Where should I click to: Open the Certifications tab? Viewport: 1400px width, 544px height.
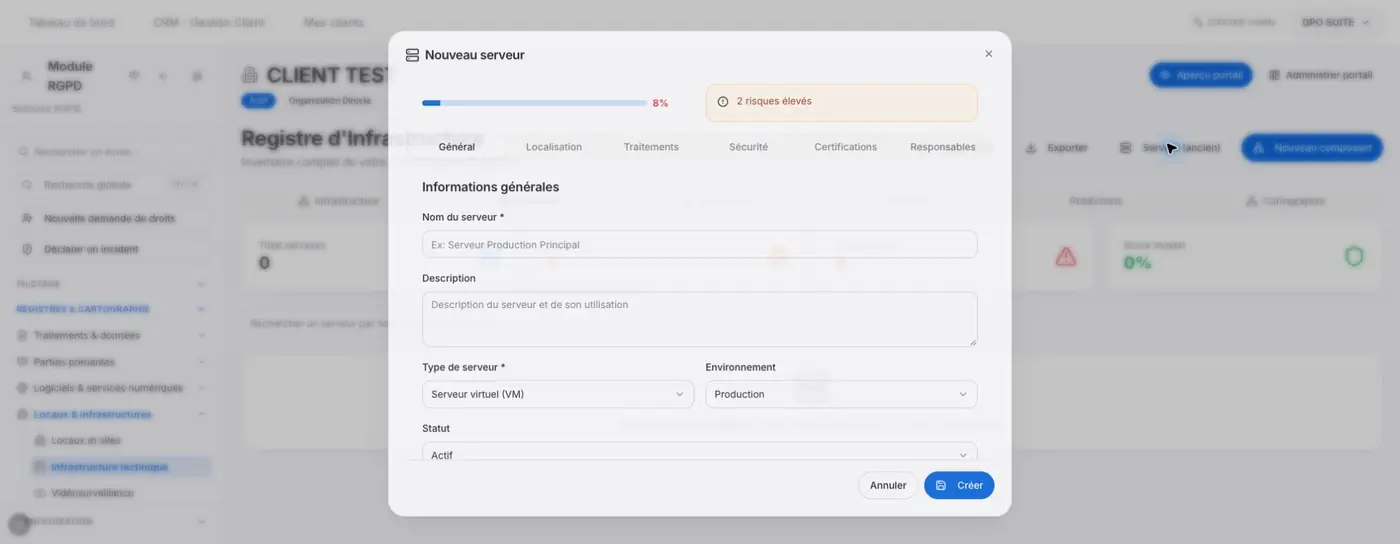pos(846,147)
